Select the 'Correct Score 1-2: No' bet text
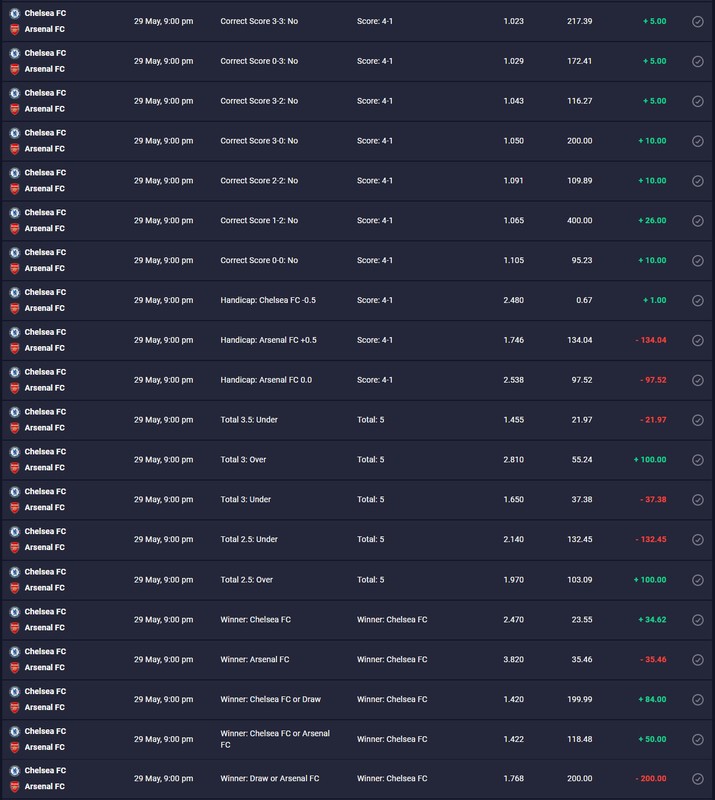The width and height of the screenshot is (715, 800). (259, 220)
